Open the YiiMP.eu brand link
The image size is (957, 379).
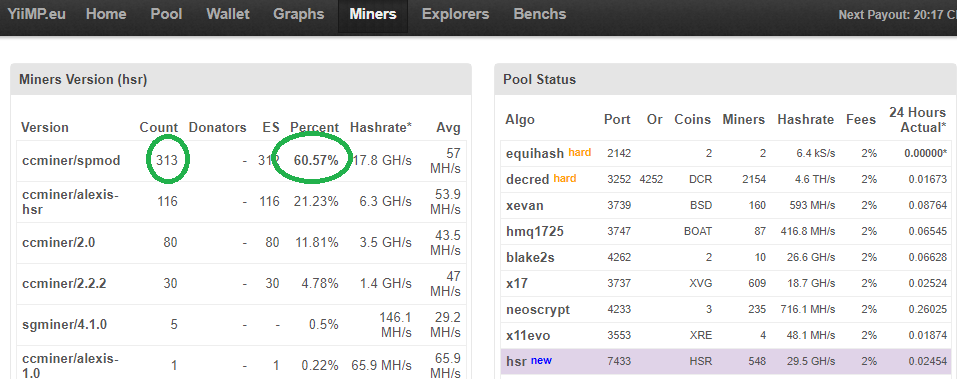pos(37,14)
